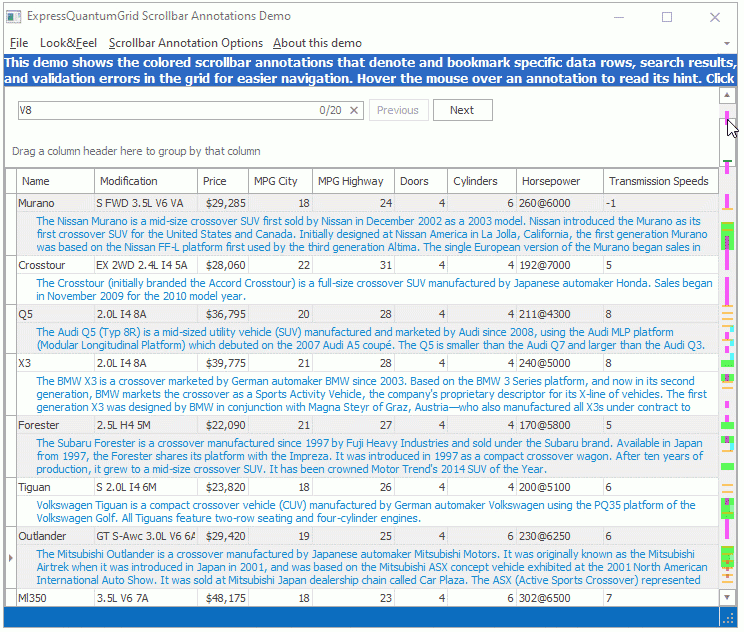Open the Look&Feel menu
744x632 pixels.
(x=68, y=43)
